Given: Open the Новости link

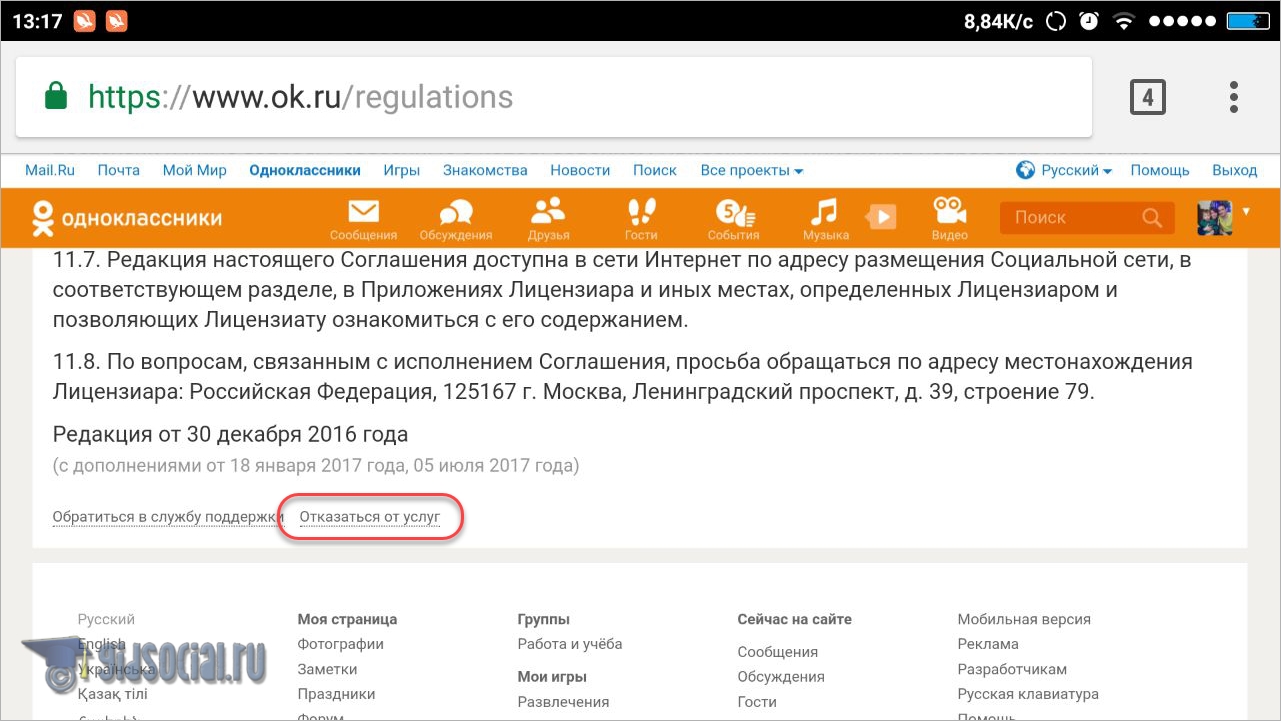Looking at the screenshot, I should pos(580,170).
